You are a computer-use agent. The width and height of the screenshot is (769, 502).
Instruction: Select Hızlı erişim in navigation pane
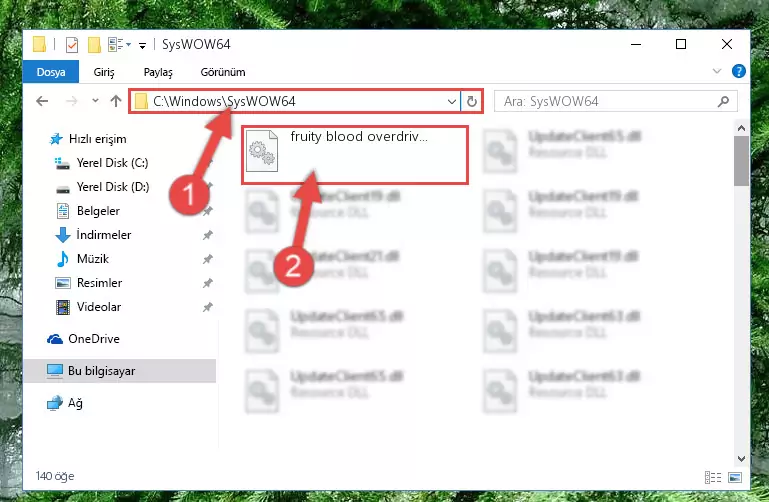tap(97, 139)
